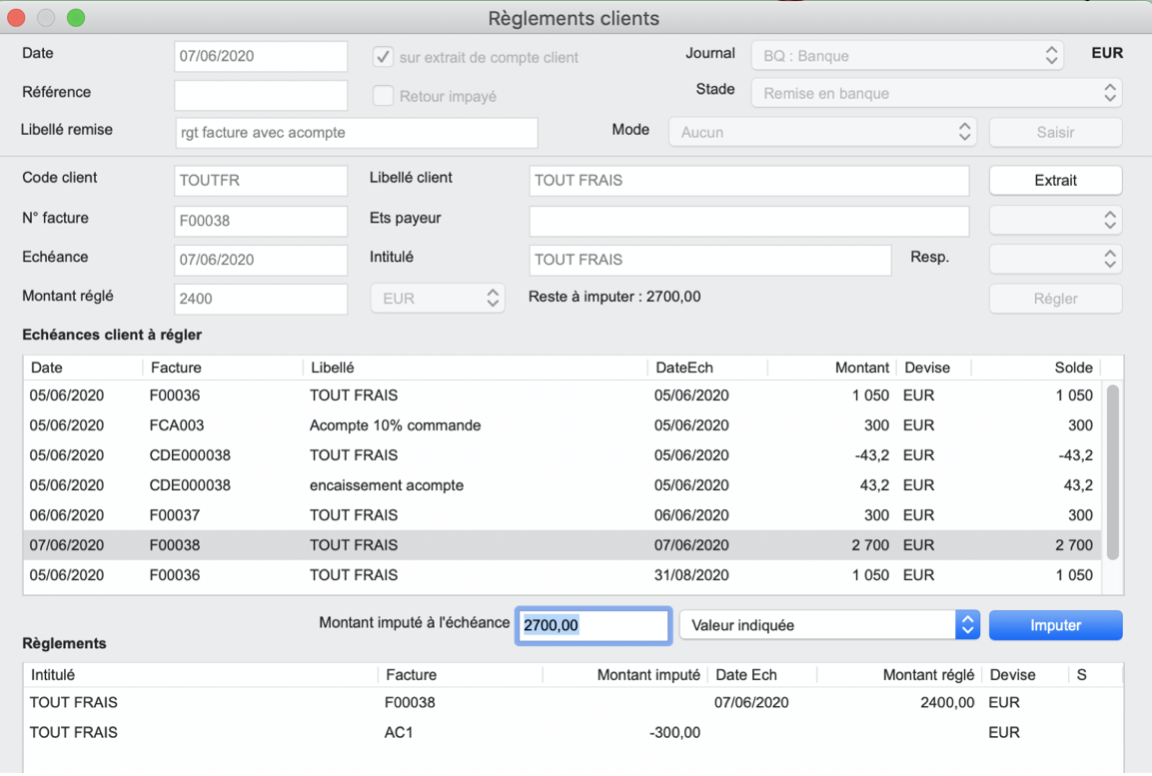Click the Facture column header in echéances table

222,367
